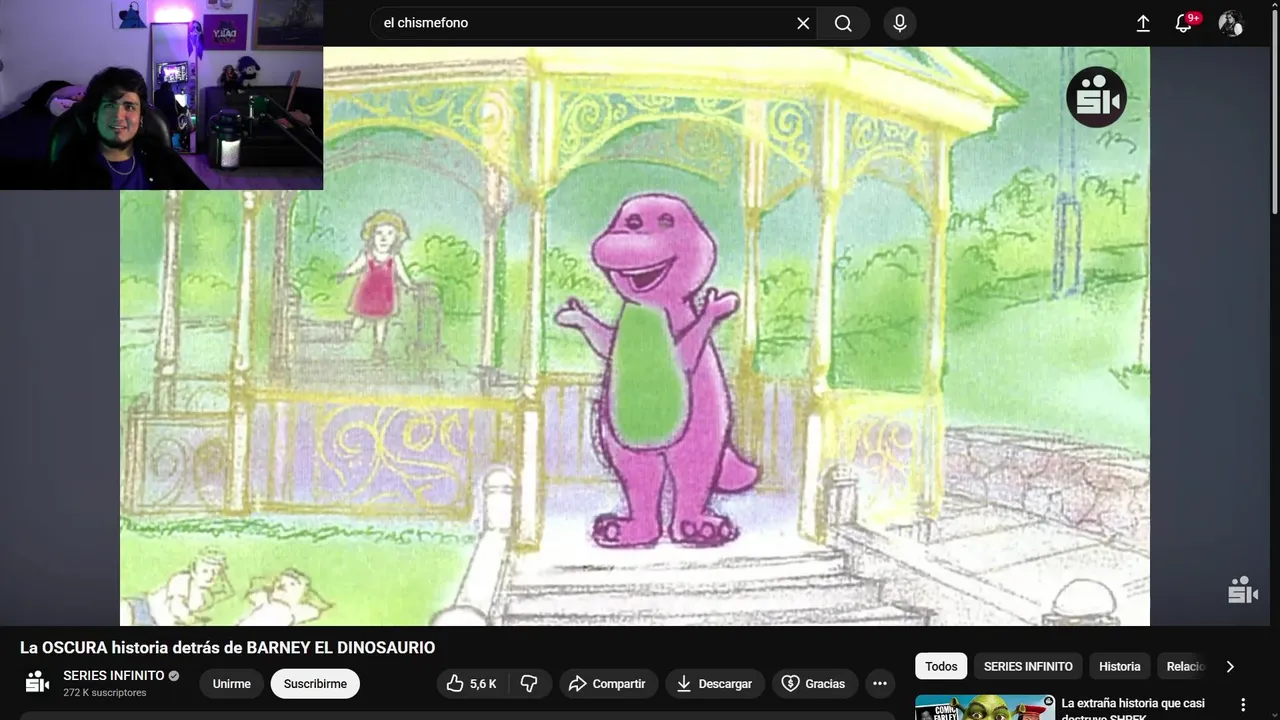Select the SERIES INFINITO filter chip
Image resolution: width=1280 pixels, height=720 pixels.
[x=1028, y=666]
